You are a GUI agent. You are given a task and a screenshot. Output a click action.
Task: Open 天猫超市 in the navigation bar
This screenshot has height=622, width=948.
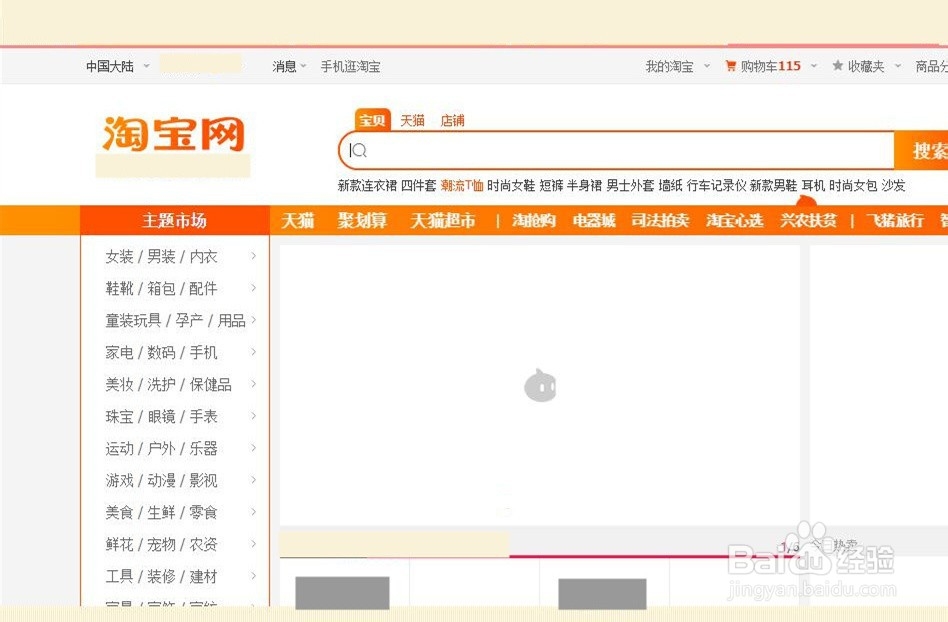tap(443, 221)
